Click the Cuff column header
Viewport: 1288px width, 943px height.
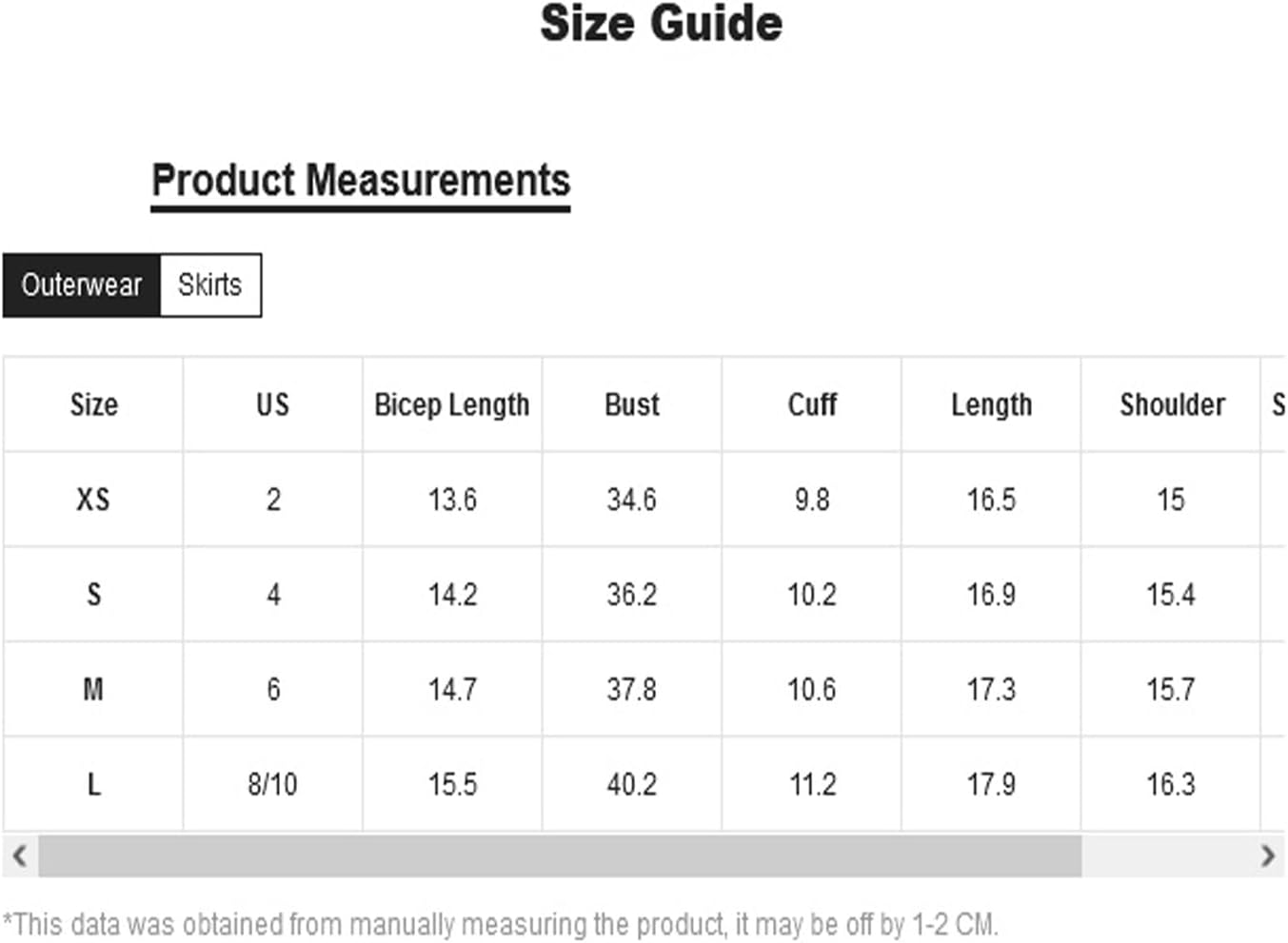812,404
